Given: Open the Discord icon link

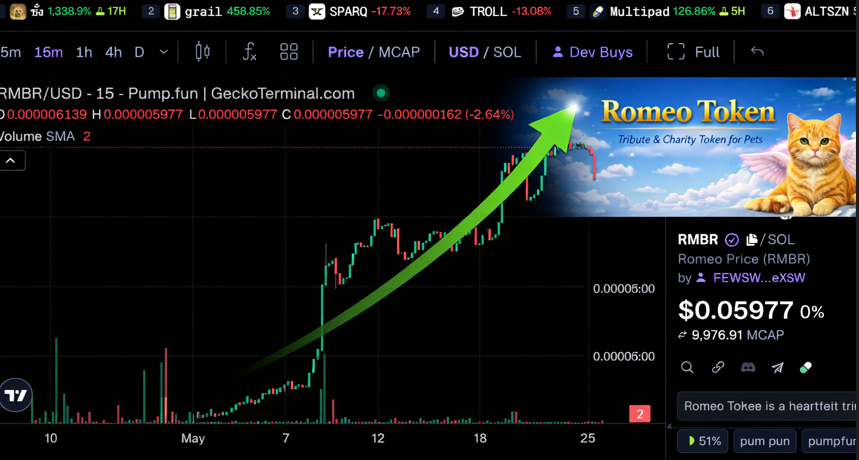Looking at the screenshot, I should tap(748, 367).
